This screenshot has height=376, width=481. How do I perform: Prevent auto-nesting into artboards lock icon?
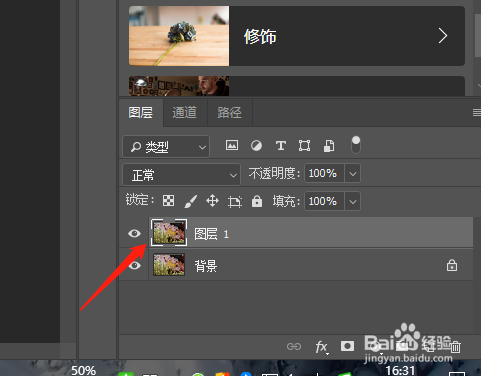pyautogui.click(x=235, y=201)
